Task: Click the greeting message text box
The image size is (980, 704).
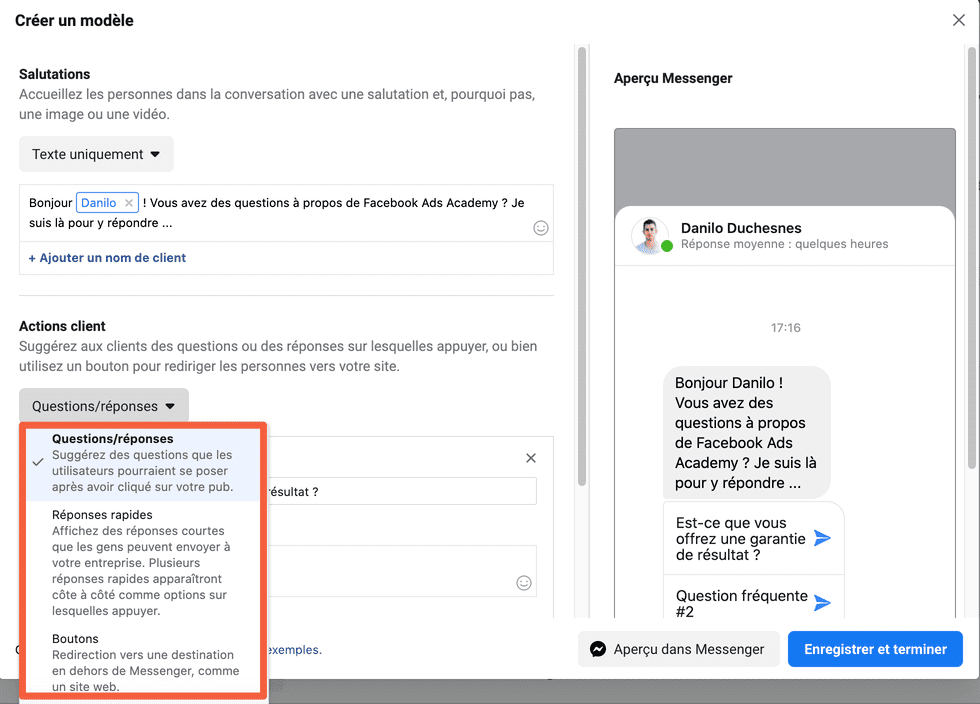Action: [287, 213]
